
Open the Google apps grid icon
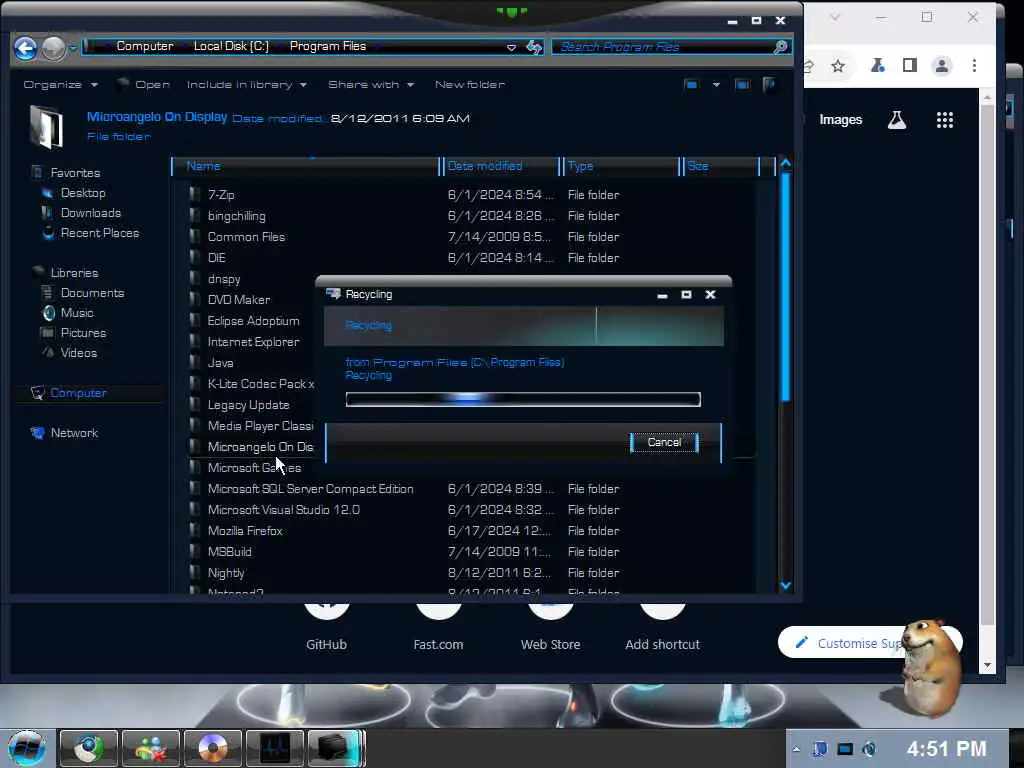point(945,120)
